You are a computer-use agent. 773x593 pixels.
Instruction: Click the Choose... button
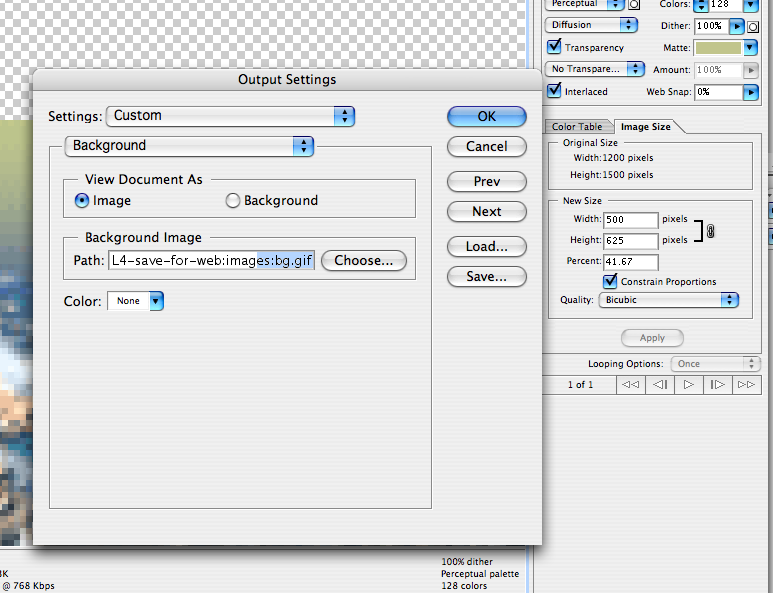pyautogui.click(x=363, y=261)
